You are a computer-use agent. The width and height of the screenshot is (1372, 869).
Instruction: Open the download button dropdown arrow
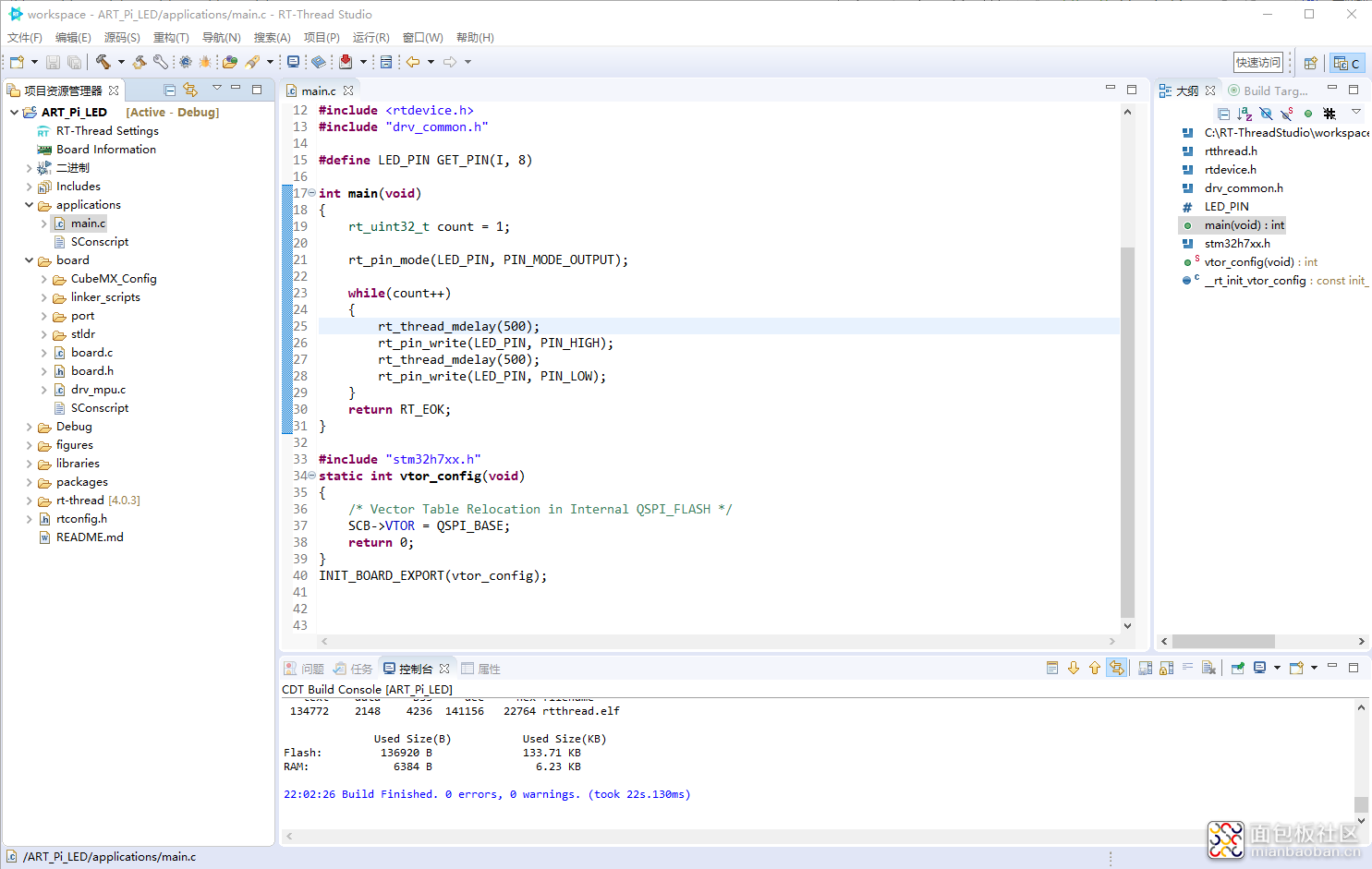point(363,62)
